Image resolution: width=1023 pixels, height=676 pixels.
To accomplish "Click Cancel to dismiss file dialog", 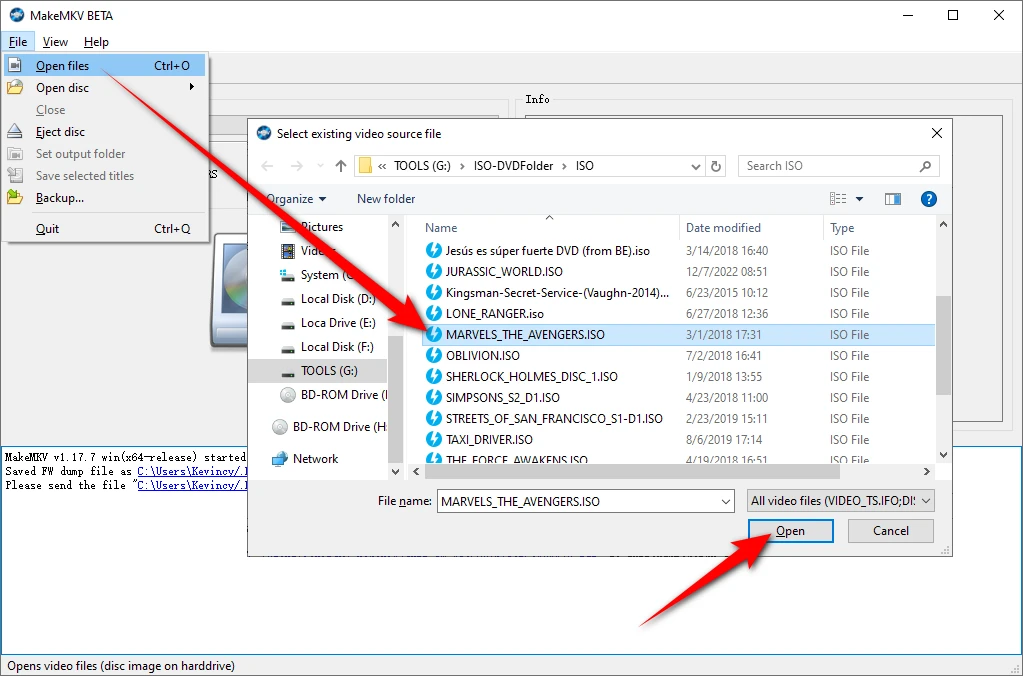I will point(890,531).
